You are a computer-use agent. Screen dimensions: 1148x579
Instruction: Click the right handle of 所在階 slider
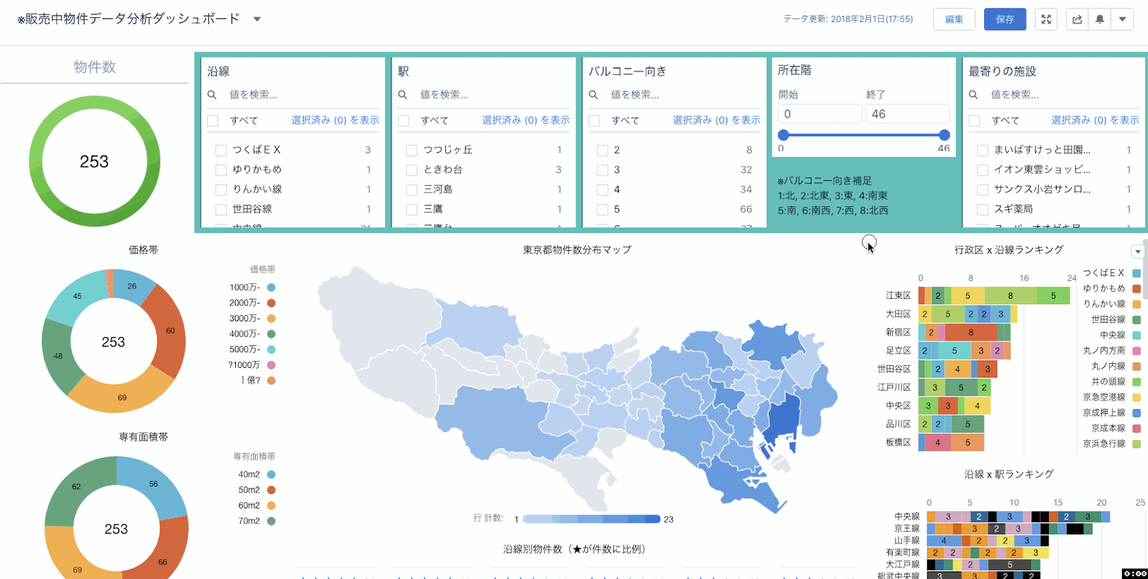pos(944,135)
